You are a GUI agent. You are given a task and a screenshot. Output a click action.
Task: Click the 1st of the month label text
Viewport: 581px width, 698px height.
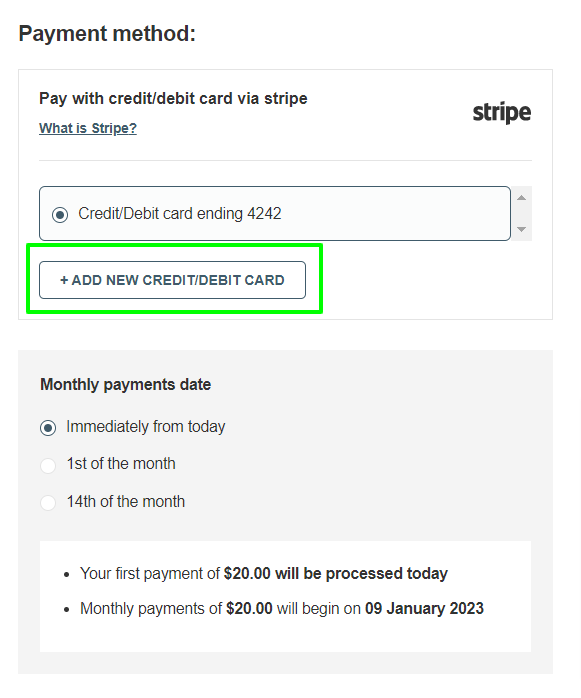(x=121, y=464)
